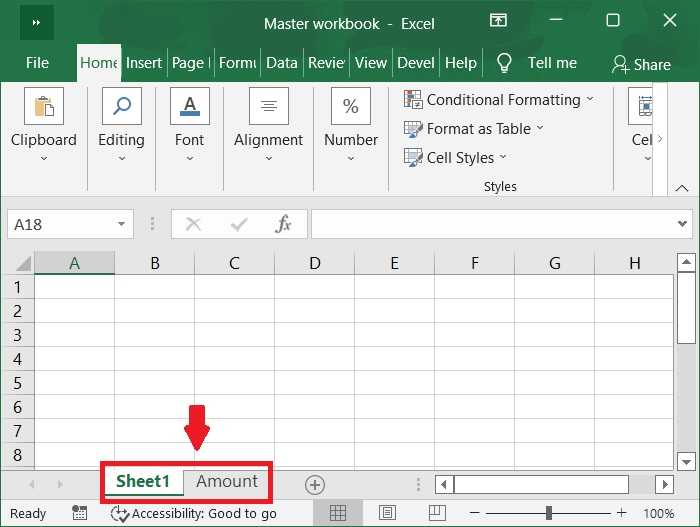The width and height of the screenshot is (700, 527).
Task: Switch to Normal view
Action: (x=338, y=513)
